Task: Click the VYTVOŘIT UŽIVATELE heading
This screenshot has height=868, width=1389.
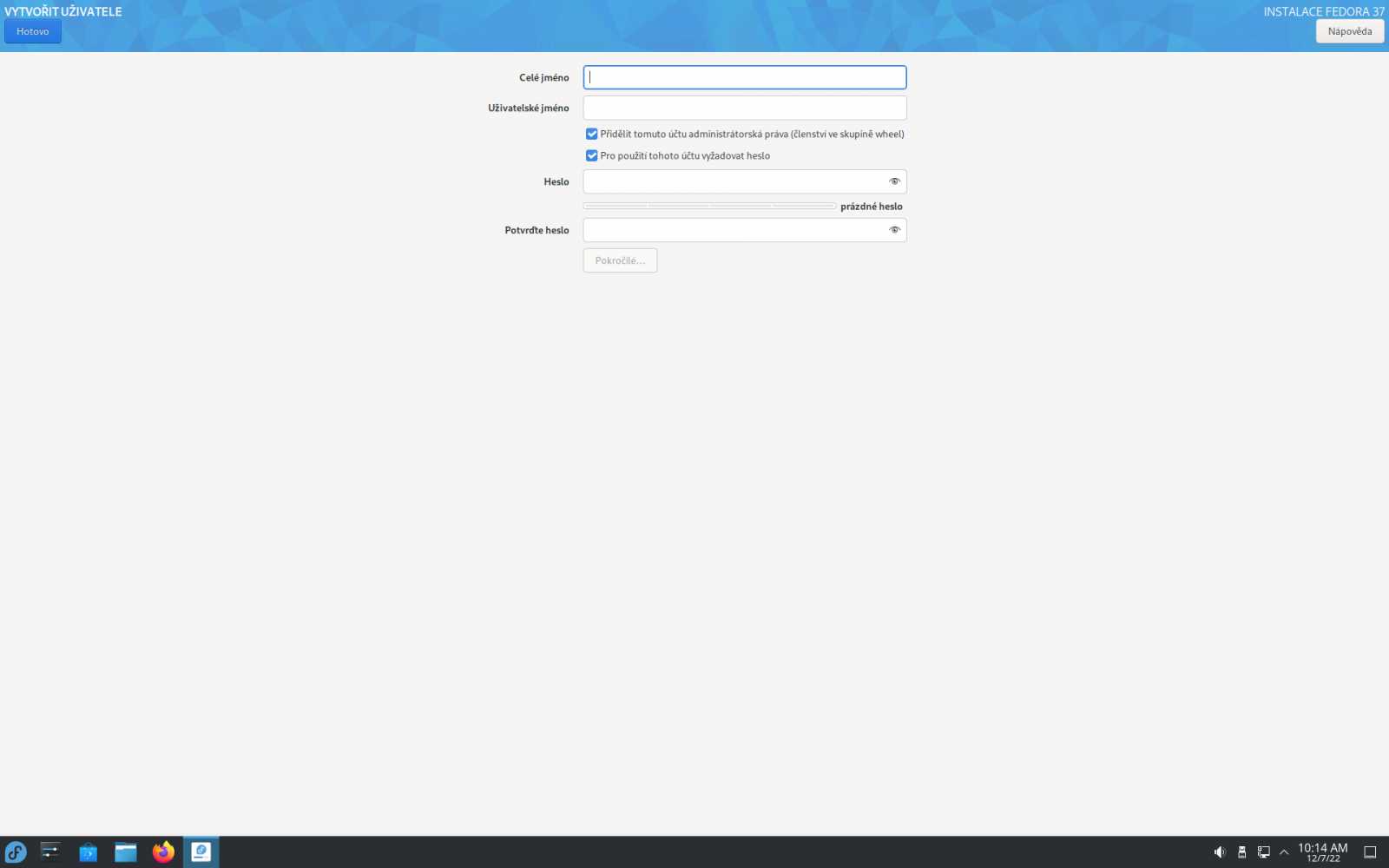Action: [x=63, y=11]
